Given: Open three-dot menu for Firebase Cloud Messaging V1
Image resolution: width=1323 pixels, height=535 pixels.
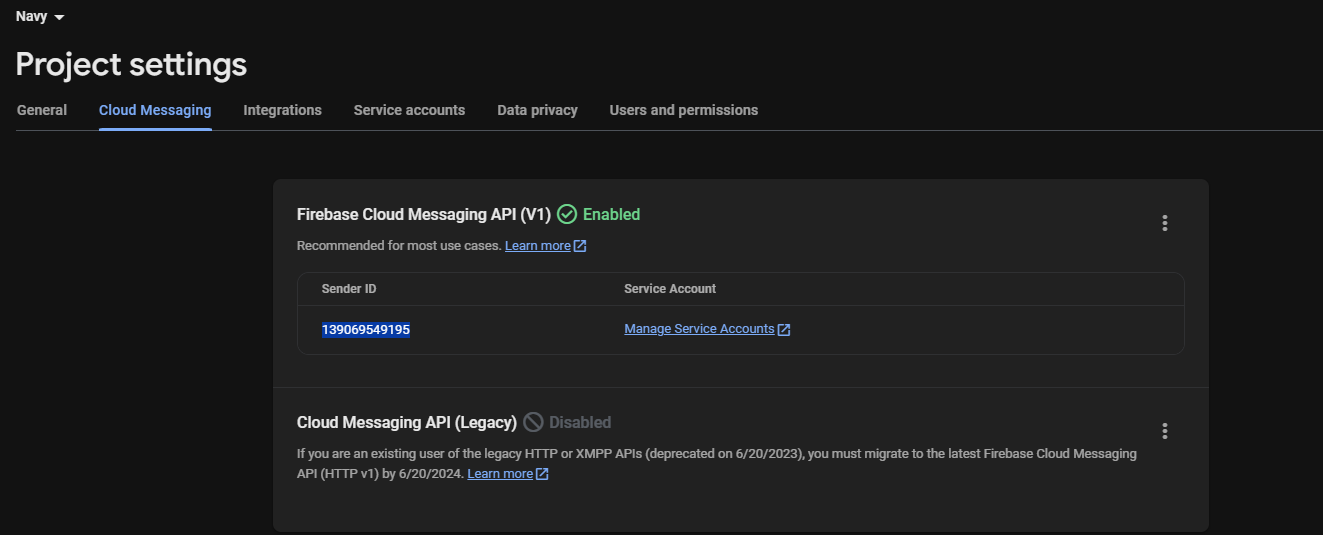Looking at the screenshot, I should pos(1164,223).
